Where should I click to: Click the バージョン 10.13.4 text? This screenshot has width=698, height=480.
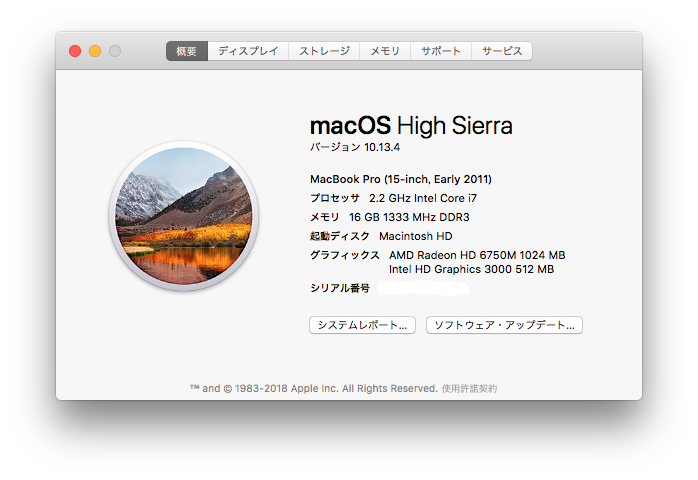[x=355, y=147]
